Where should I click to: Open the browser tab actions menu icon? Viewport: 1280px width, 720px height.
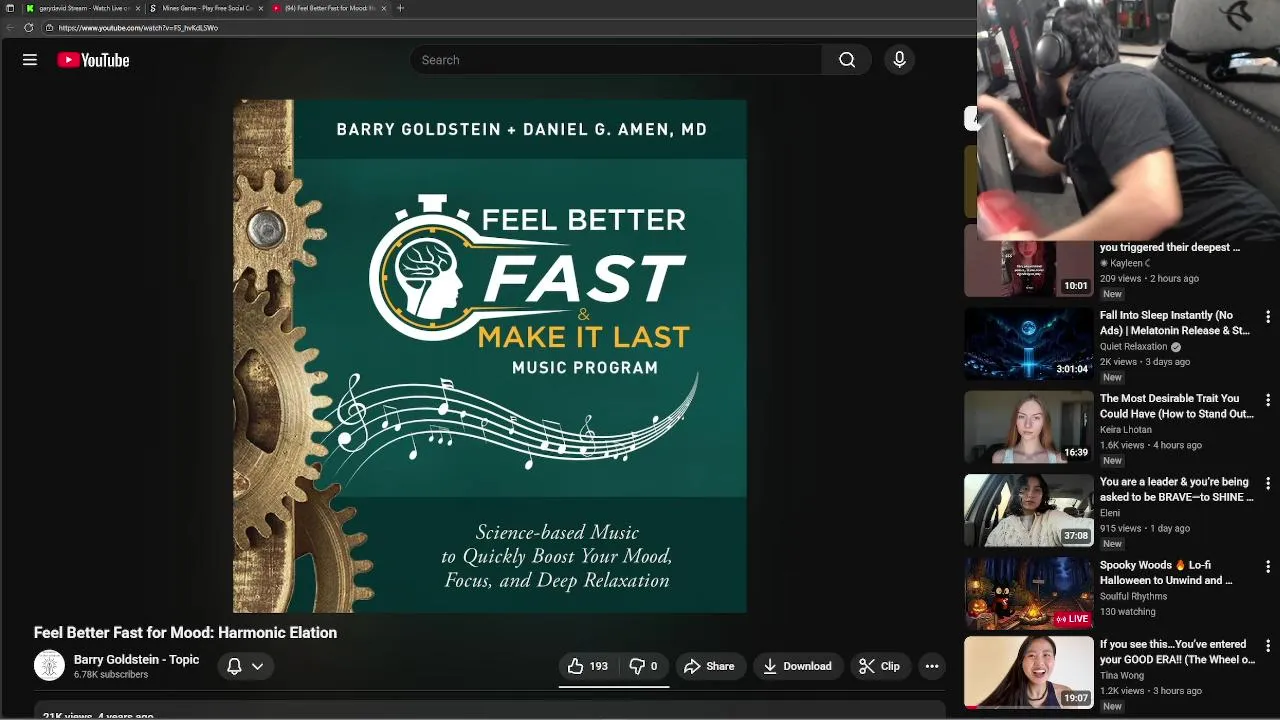tap(10, 8)
